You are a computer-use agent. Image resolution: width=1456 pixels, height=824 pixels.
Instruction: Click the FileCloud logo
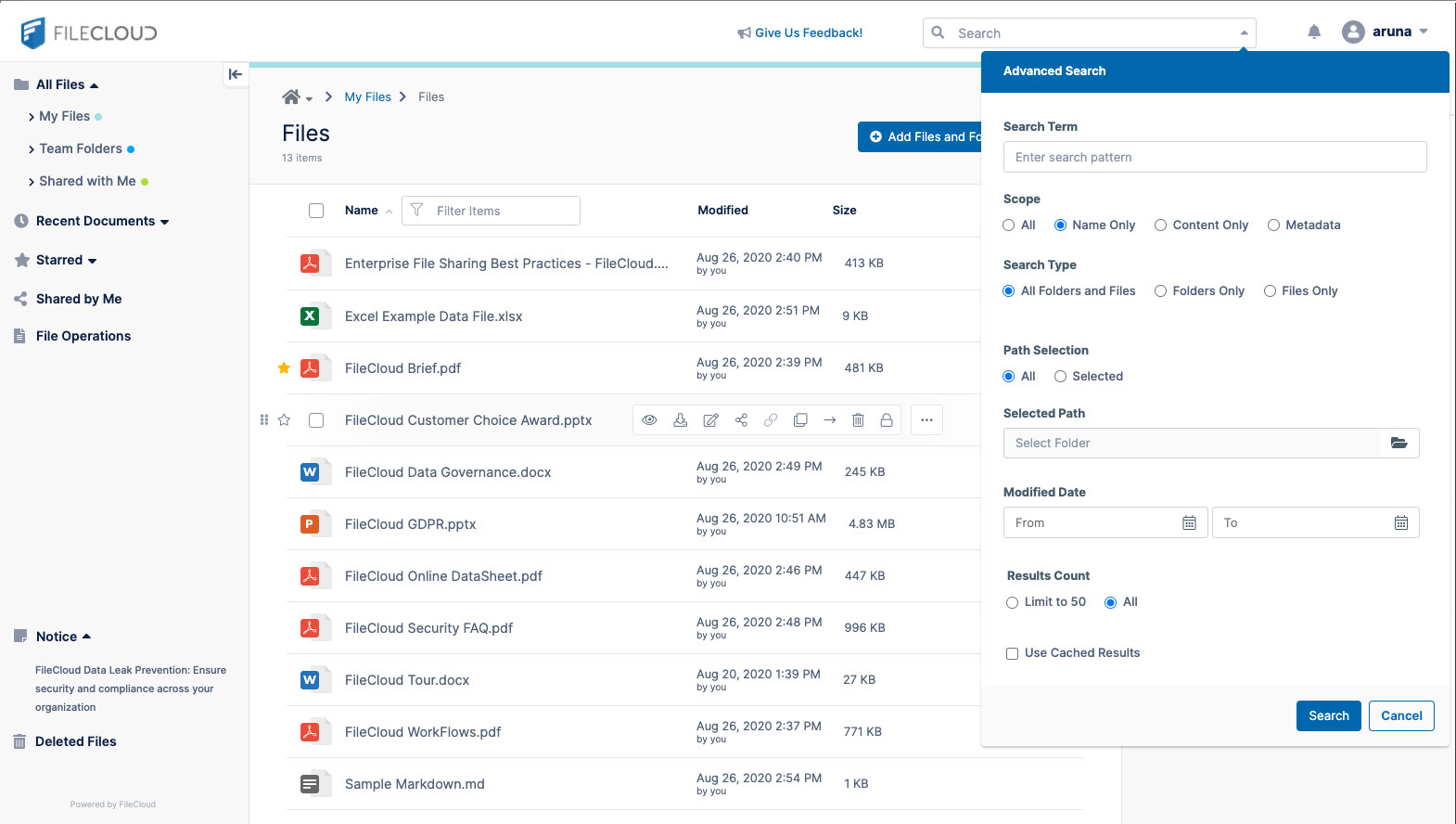[x=89, y=32]
